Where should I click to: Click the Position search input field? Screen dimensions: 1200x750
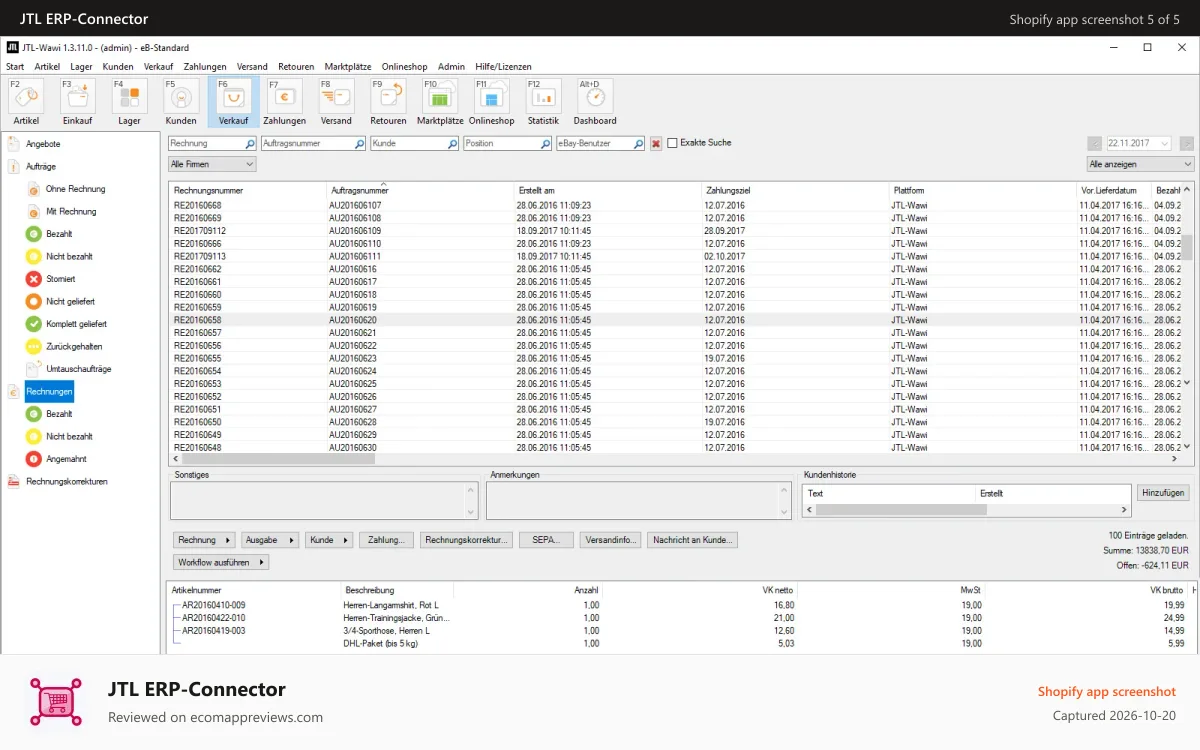click(x=507, y=144)
